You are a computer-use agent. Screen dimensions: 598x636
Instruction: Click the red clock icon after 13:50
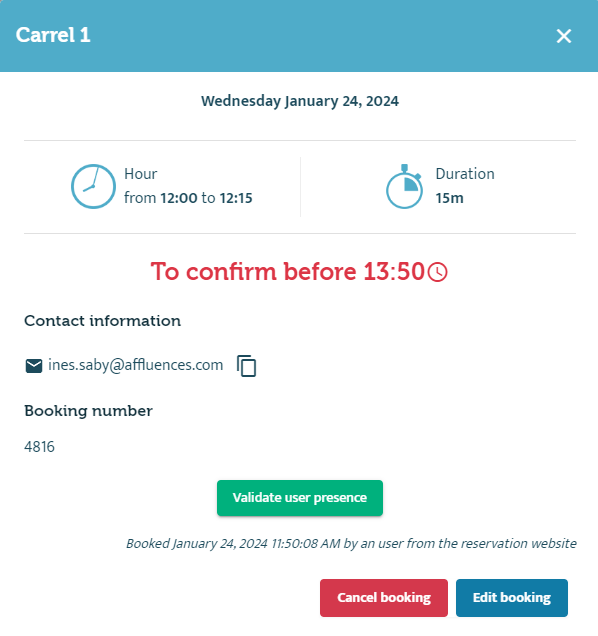pos(438,272)
